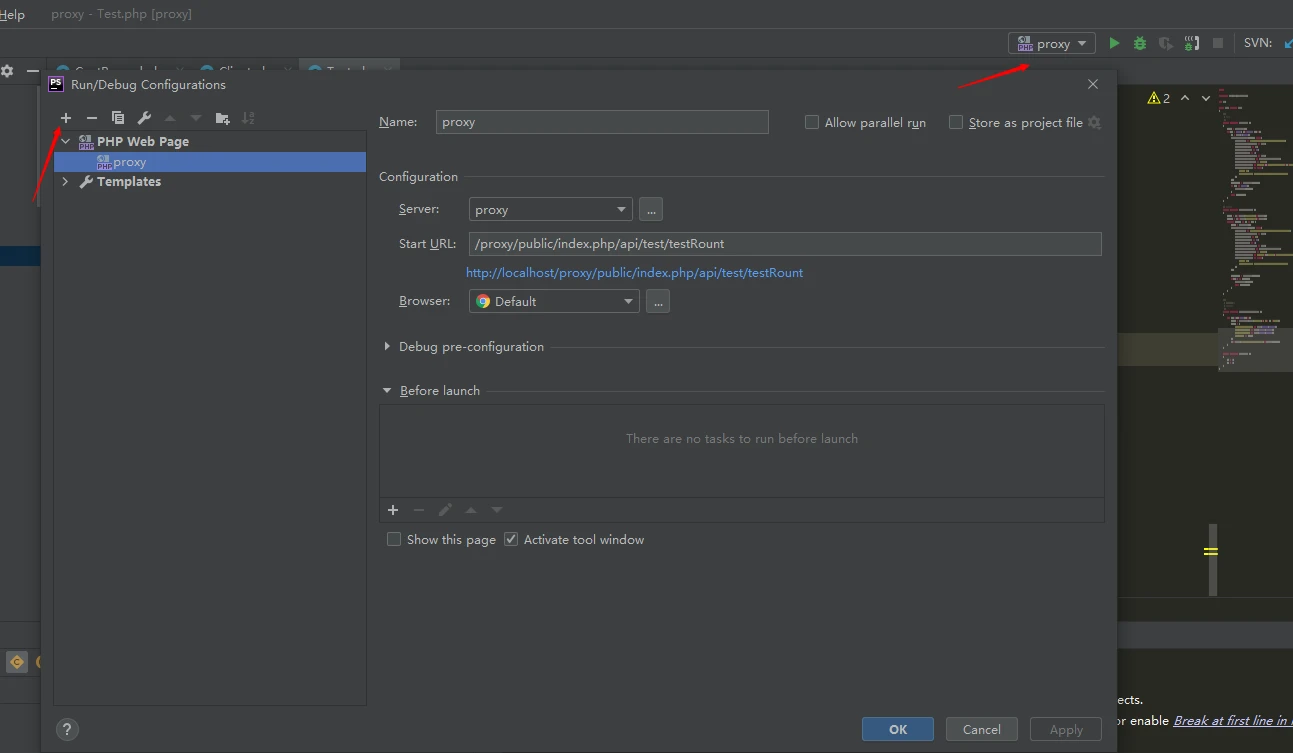This screenshot has height=753, width=1293.
Task: Enable Allow parallel run checkbox
Action: [812, 122]
